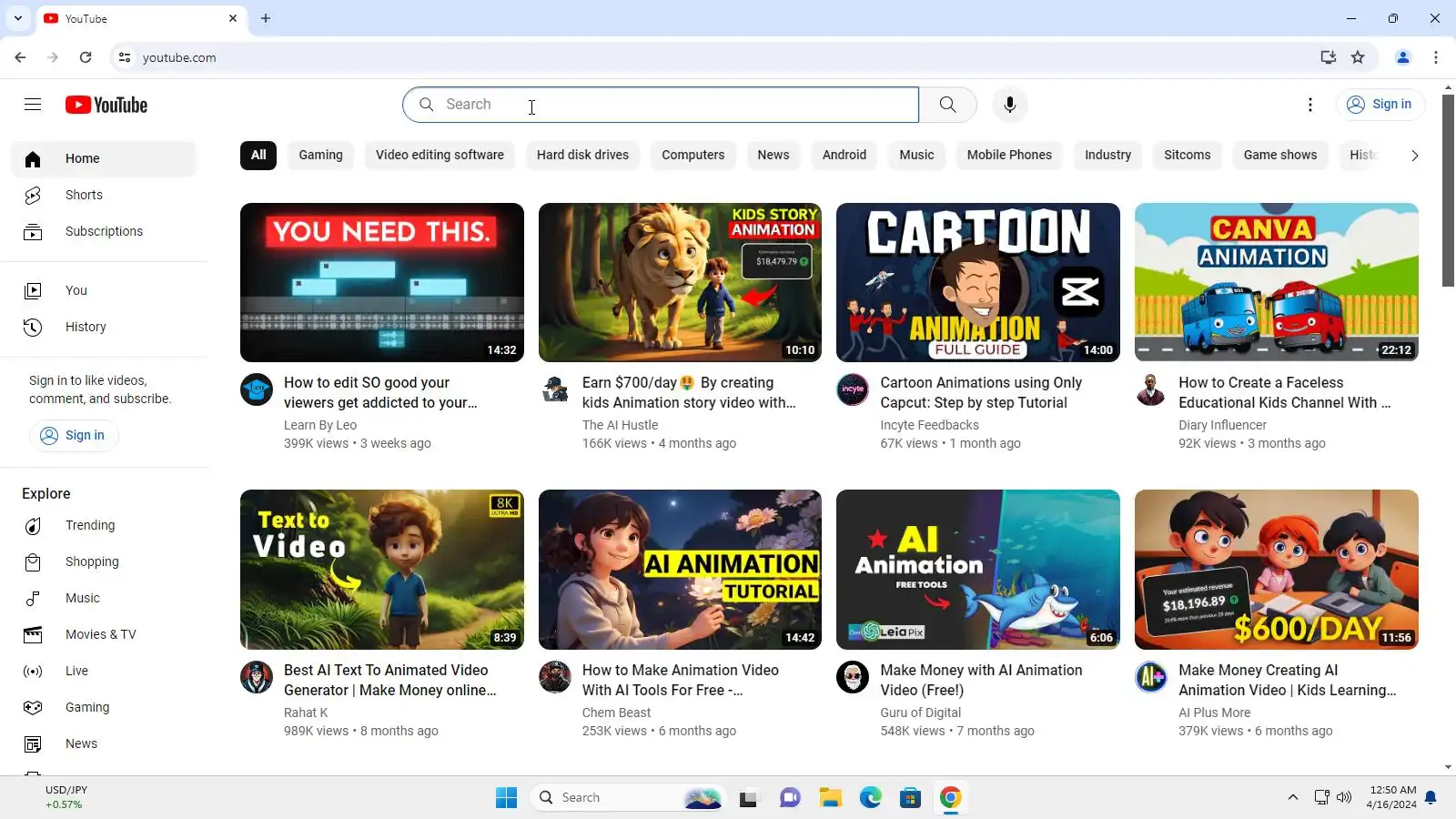Select the Game shows chip

tap(1279, 155)
